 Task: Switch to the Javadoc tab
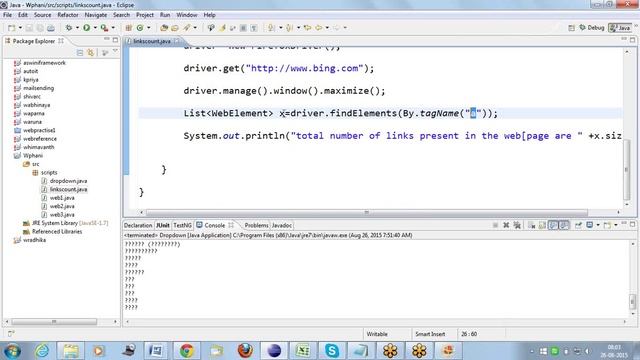282,225
